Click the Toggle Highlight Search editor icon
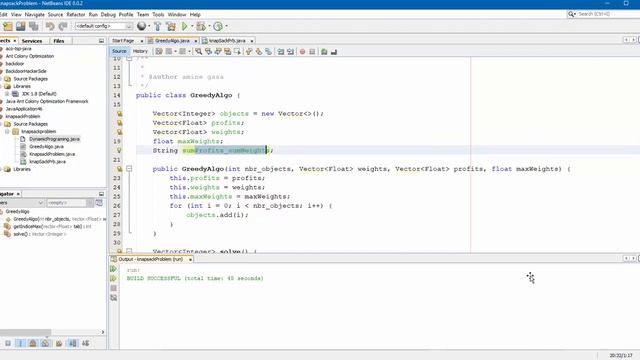Image resolution: width=640 pixels, height=360 pixels. click(228, 52)
